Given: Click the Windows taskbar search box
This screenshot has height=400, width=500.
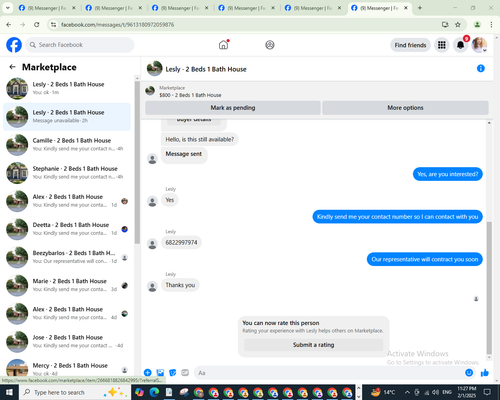Looking at the screenshot, I should click(75, 392).
